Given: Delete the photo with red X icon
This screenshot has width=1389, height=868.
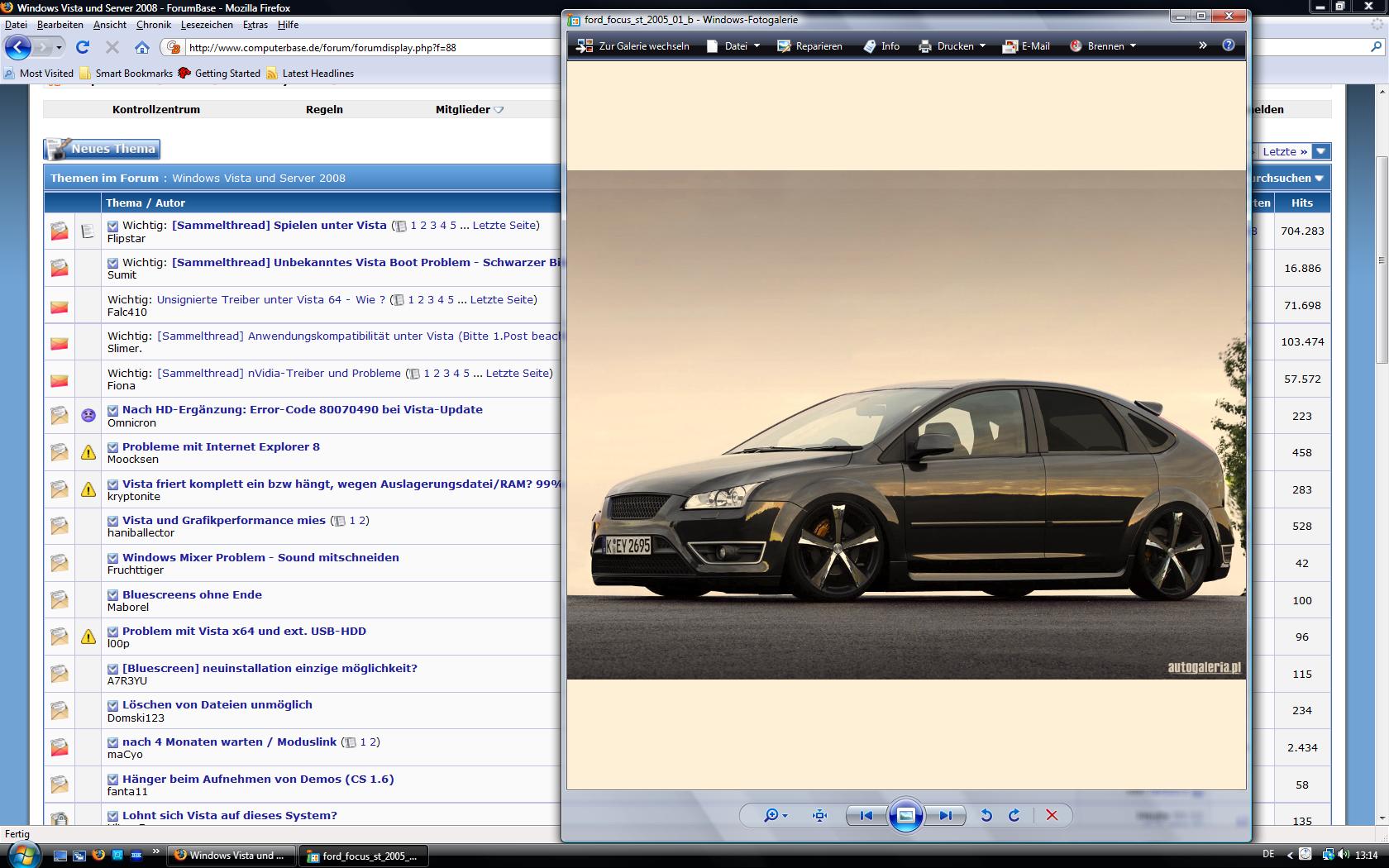Looking at the screenshot, I should coord(1052,815).
